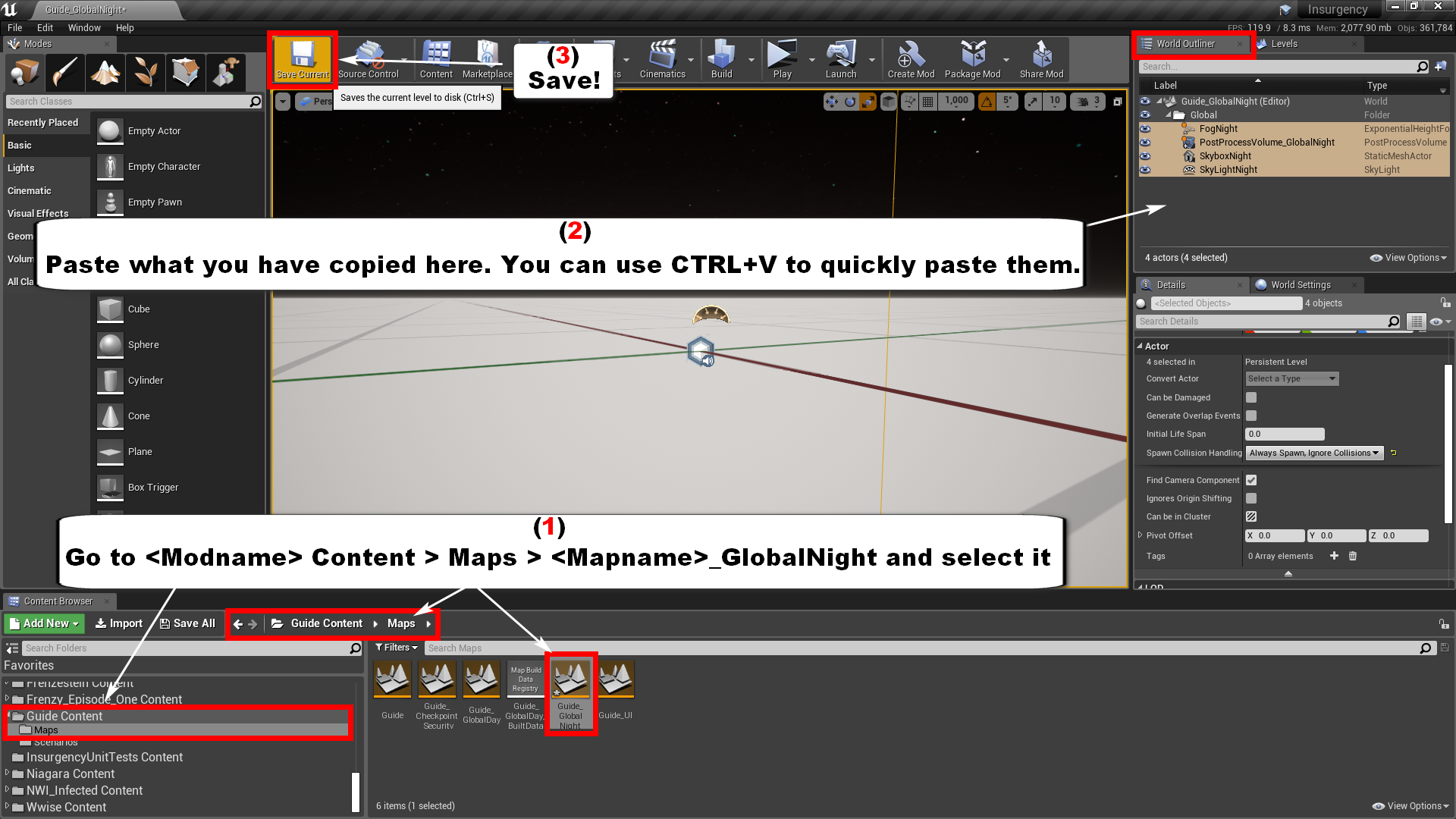The image size is (1456, 819).
Task: Add a Tags array element with plus
Action: click(x=1334, y=556)
